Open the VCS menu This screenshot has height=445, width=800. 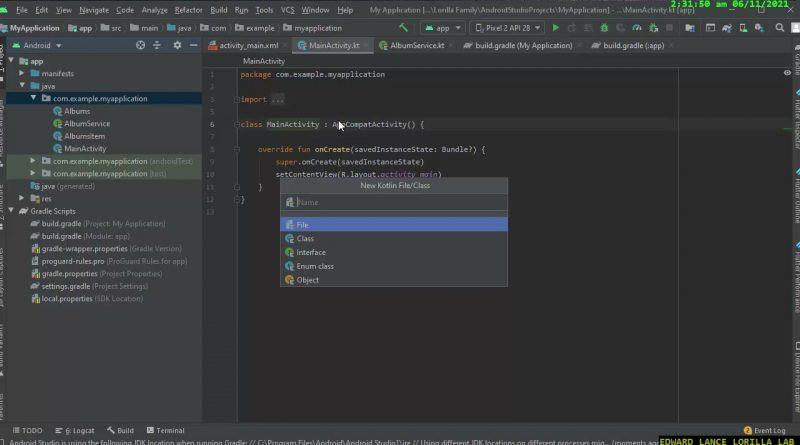pos(288,10)
